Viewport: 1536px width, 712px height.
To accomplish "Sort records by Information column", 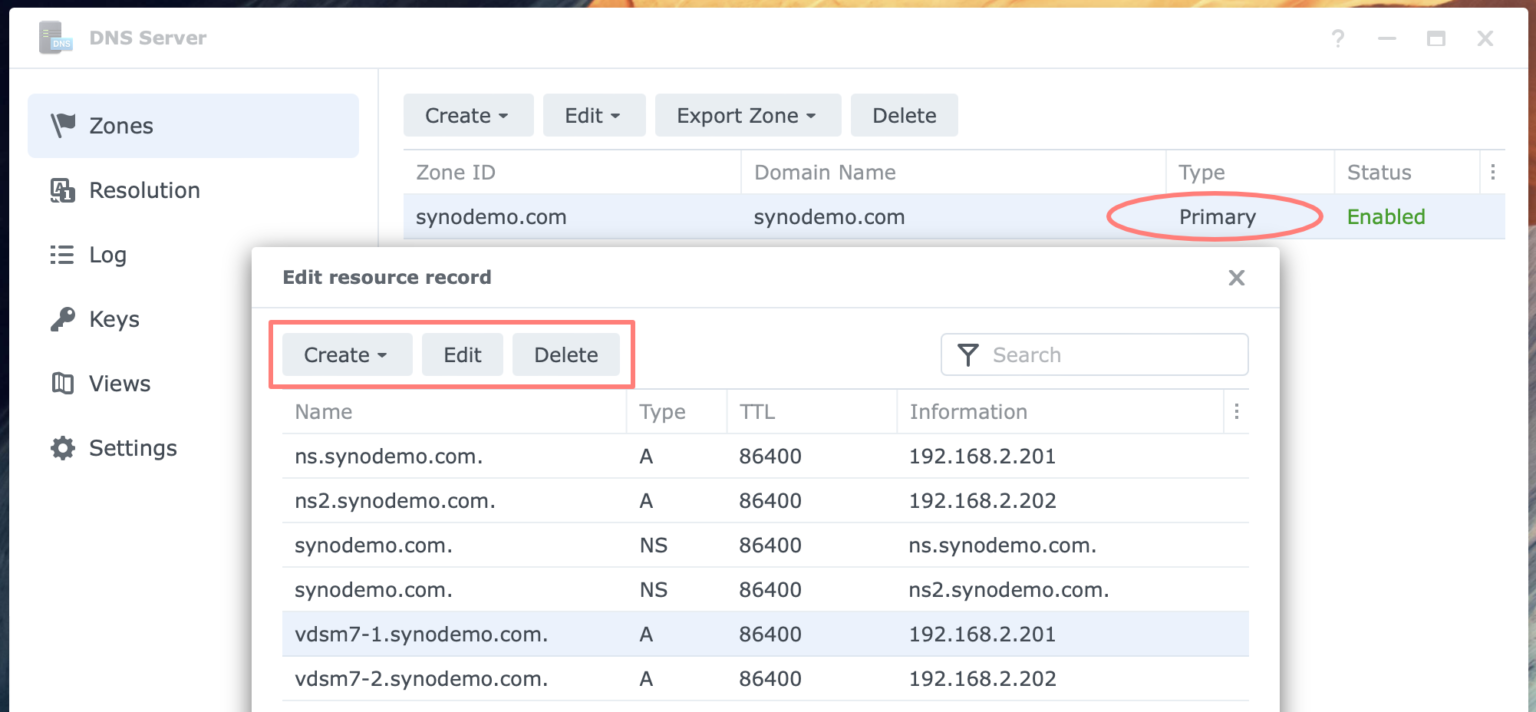I will pos(1060,412).
